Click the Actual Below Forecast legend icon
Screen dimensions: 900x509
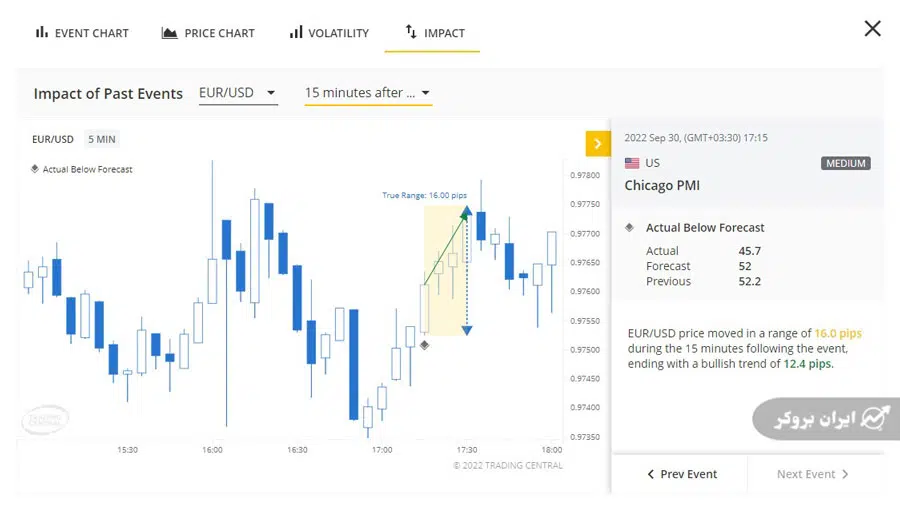pyautogui.click(x=35, y=169)
